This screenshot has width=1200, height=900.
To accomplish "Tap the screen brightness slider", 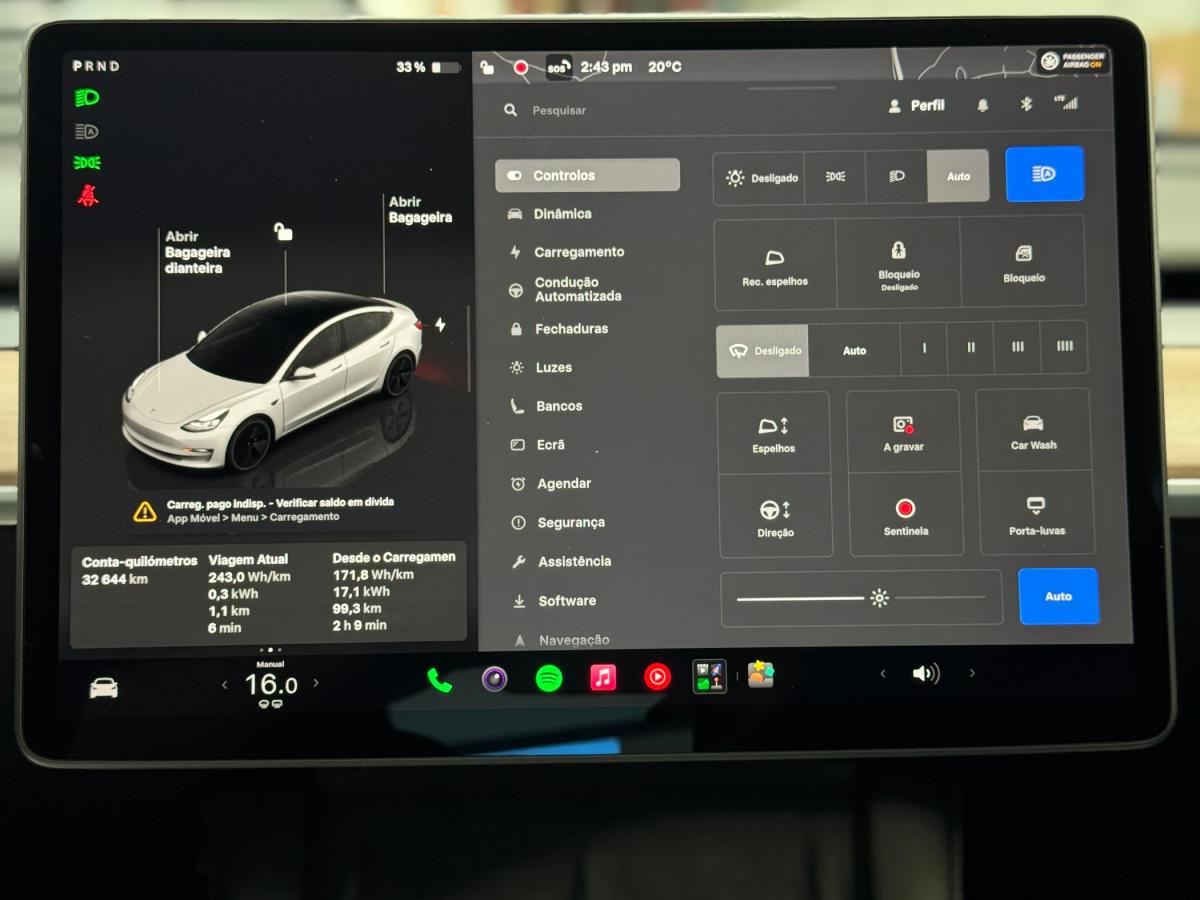I will click(x=861, y=598).
